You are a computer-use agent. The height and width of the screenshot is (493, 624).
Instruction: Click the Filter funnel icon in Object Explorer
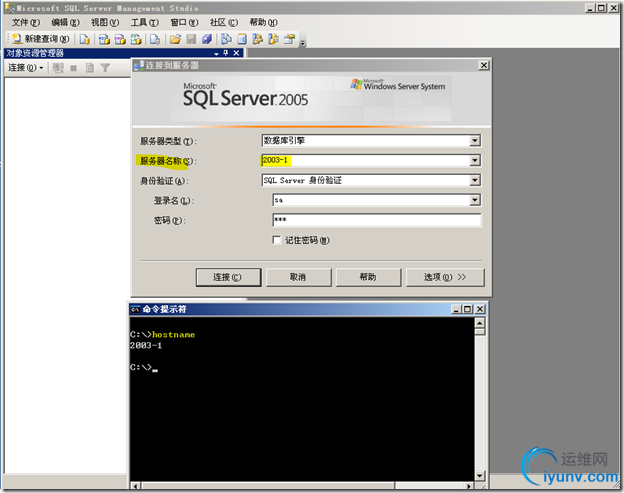105,68
